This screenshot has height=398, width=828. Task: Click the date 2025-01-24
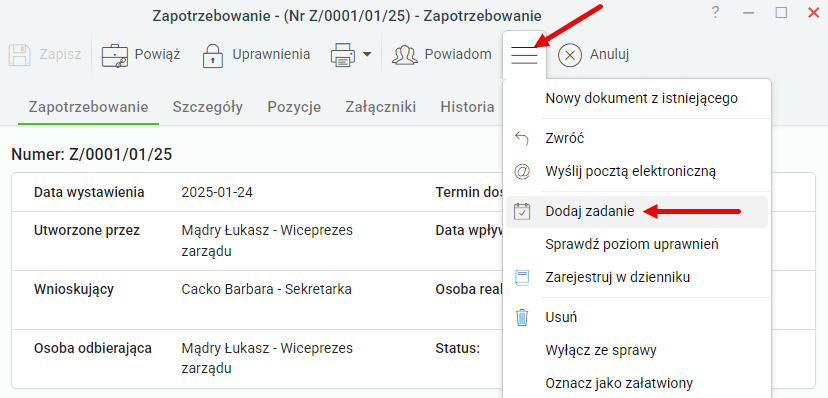tap(217, 192)
